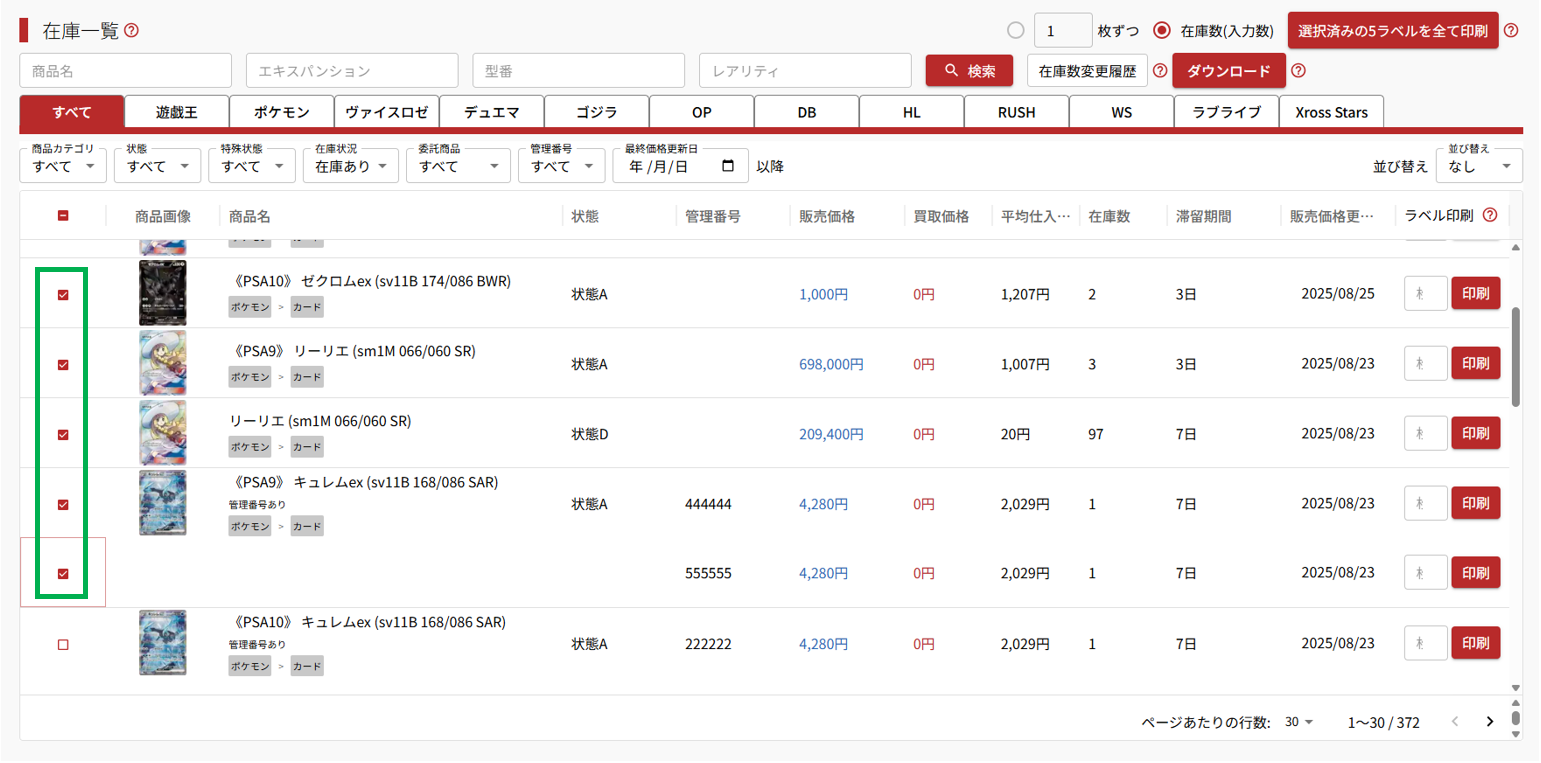The width and height of the screenshot is (1541, 763).
Task: Switch to the 遊戯王 tab
Action: point(176,112)
